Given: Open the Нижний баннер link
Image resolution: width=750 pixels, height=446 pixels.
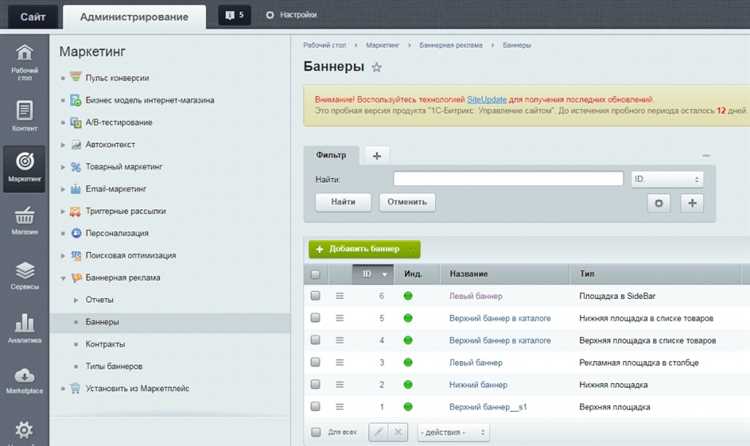Looking at the screenshot, I should pos(478,385).
